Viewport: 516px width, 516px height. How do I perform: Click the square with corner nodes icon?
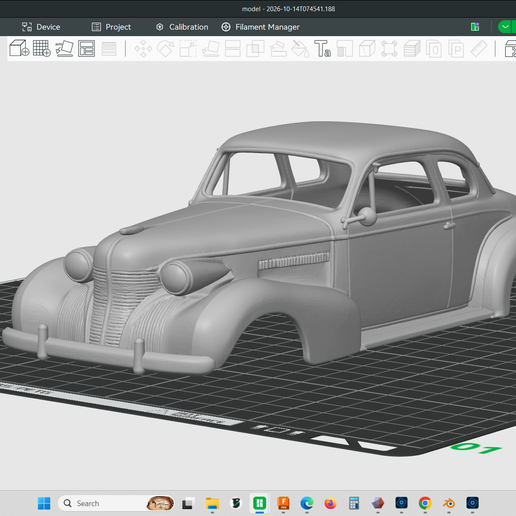[389, 49]
